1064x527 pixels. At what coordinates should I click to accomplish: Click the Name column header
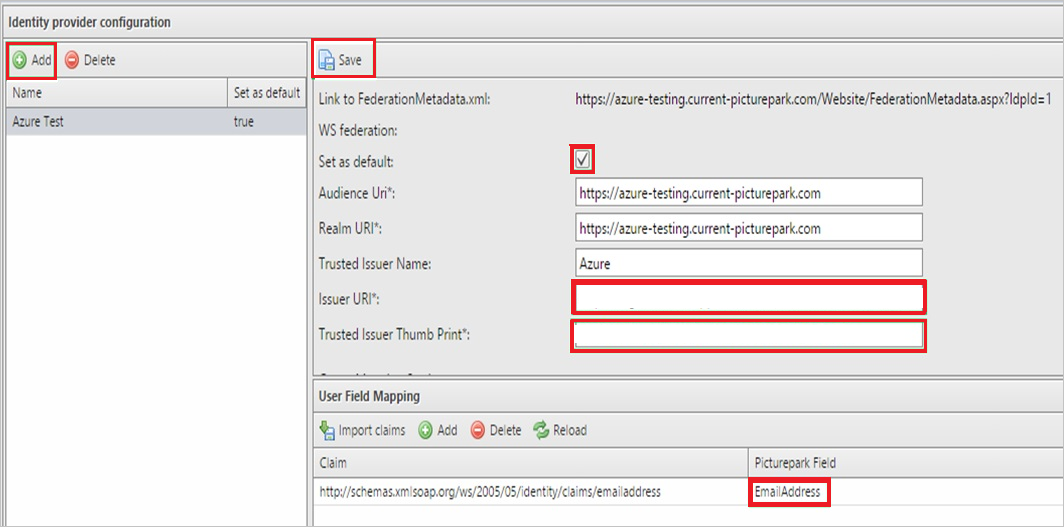tap(116, 94)
